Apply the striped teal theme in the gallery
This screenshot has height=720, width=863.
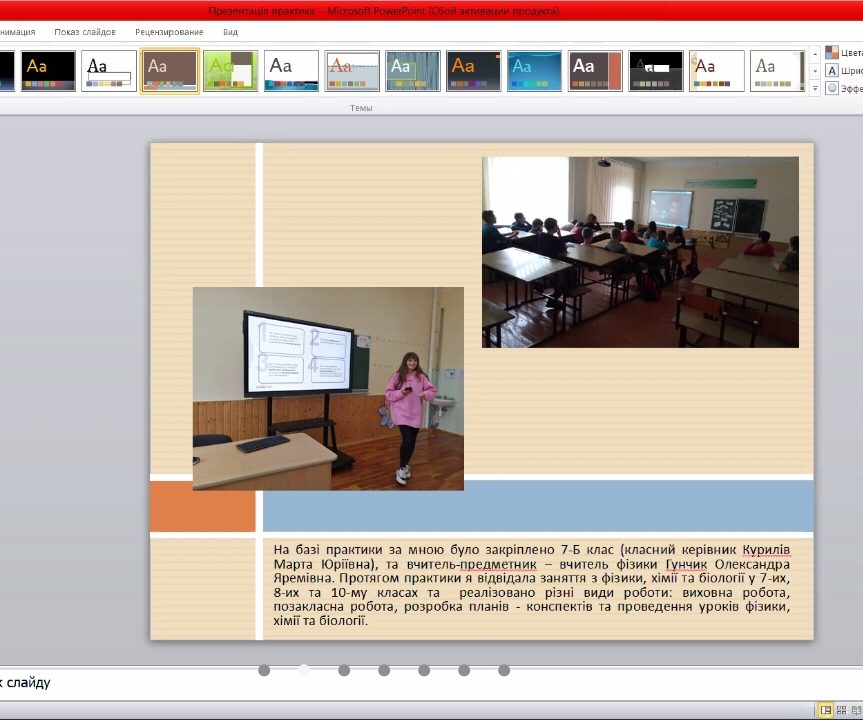[x=410, y=70]
